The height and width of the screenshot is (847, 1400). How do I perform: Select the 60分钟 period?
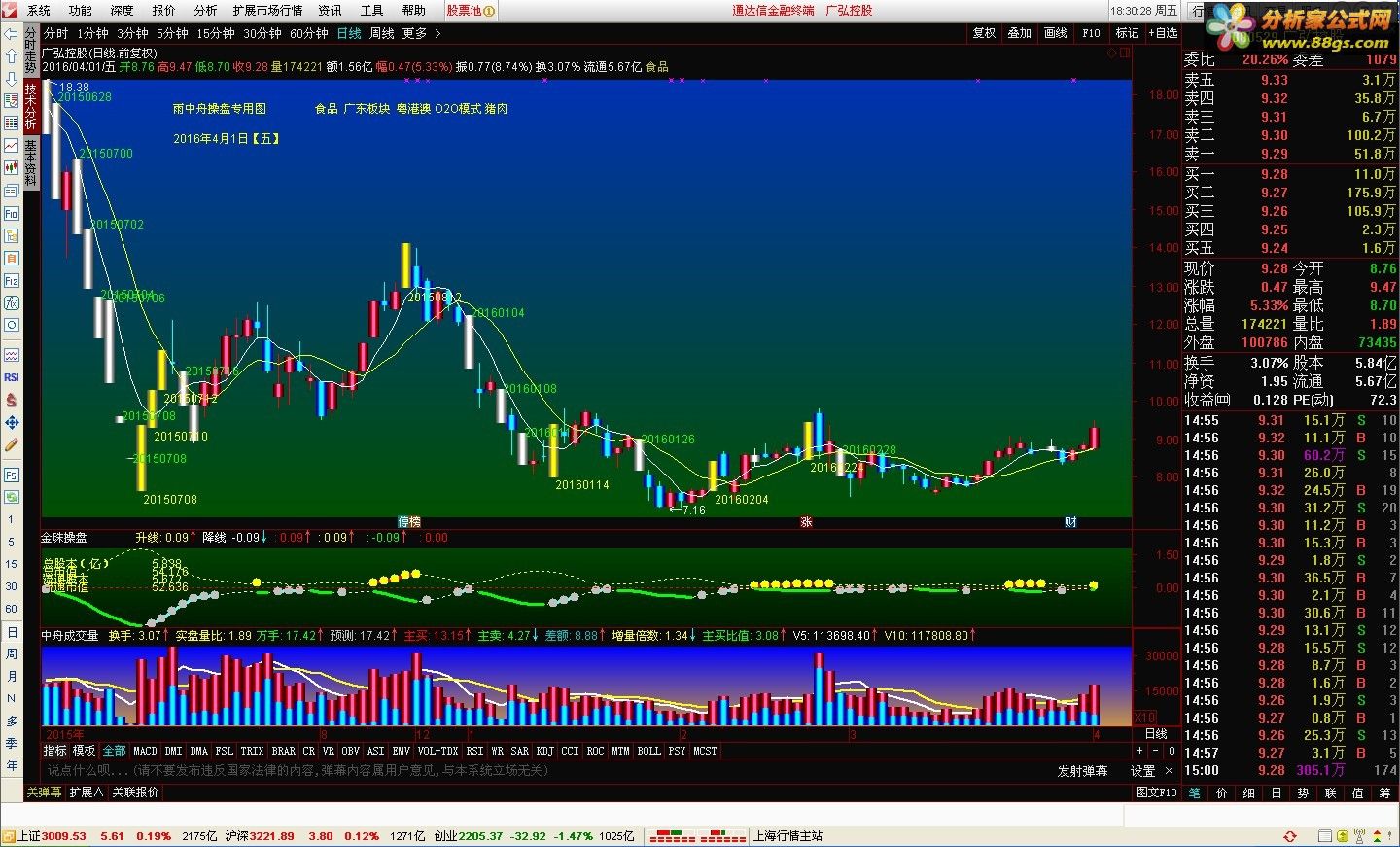pyautogui.click(x=309, y=33)
